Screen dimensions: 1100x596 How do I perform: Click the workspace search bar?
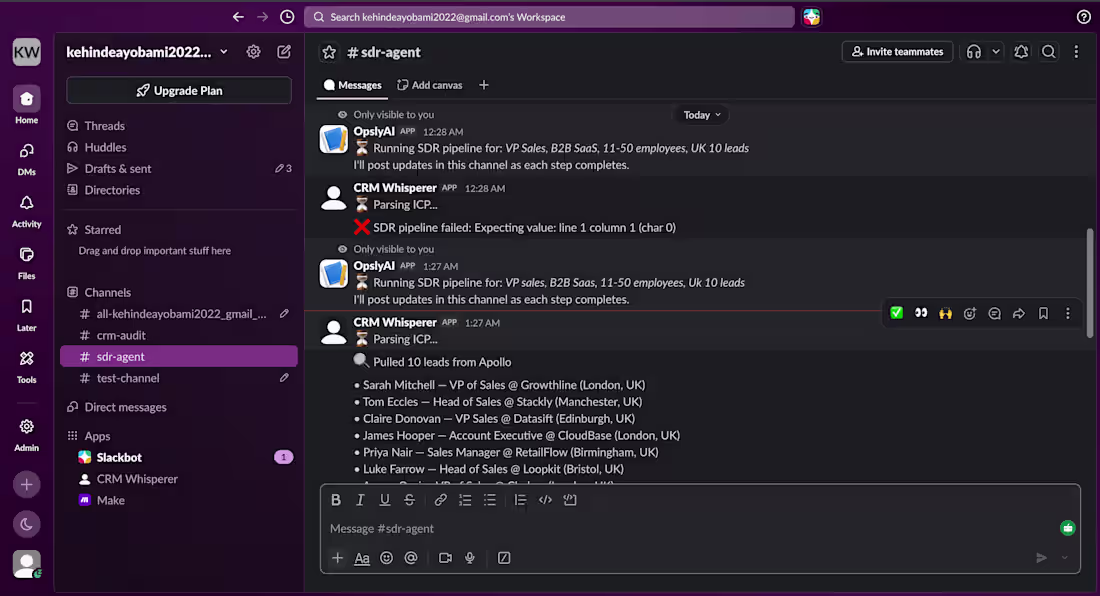tap(549, 17)
